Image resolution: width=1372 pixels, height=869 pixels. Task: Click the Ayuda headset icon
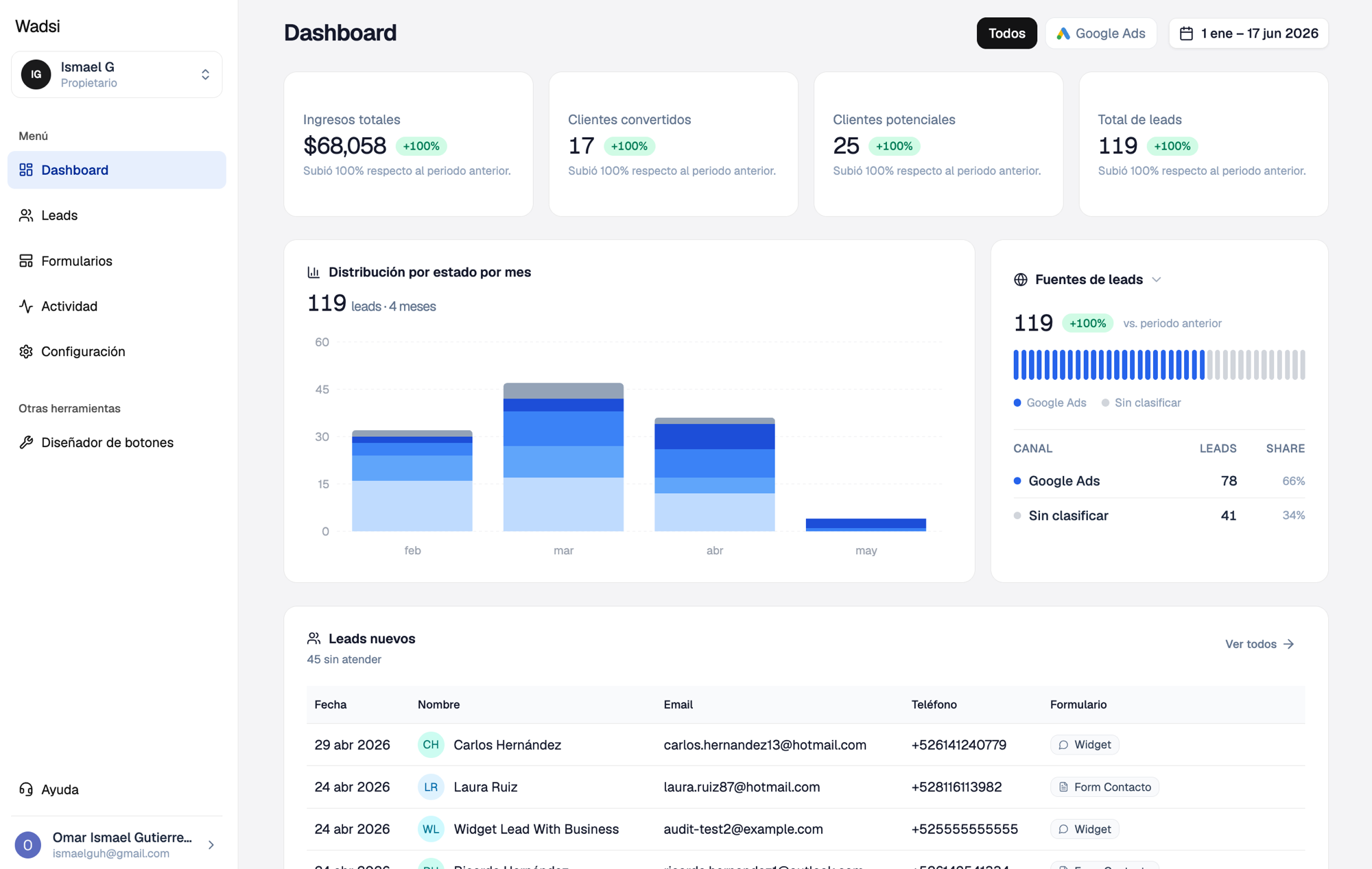coord(26,789)
